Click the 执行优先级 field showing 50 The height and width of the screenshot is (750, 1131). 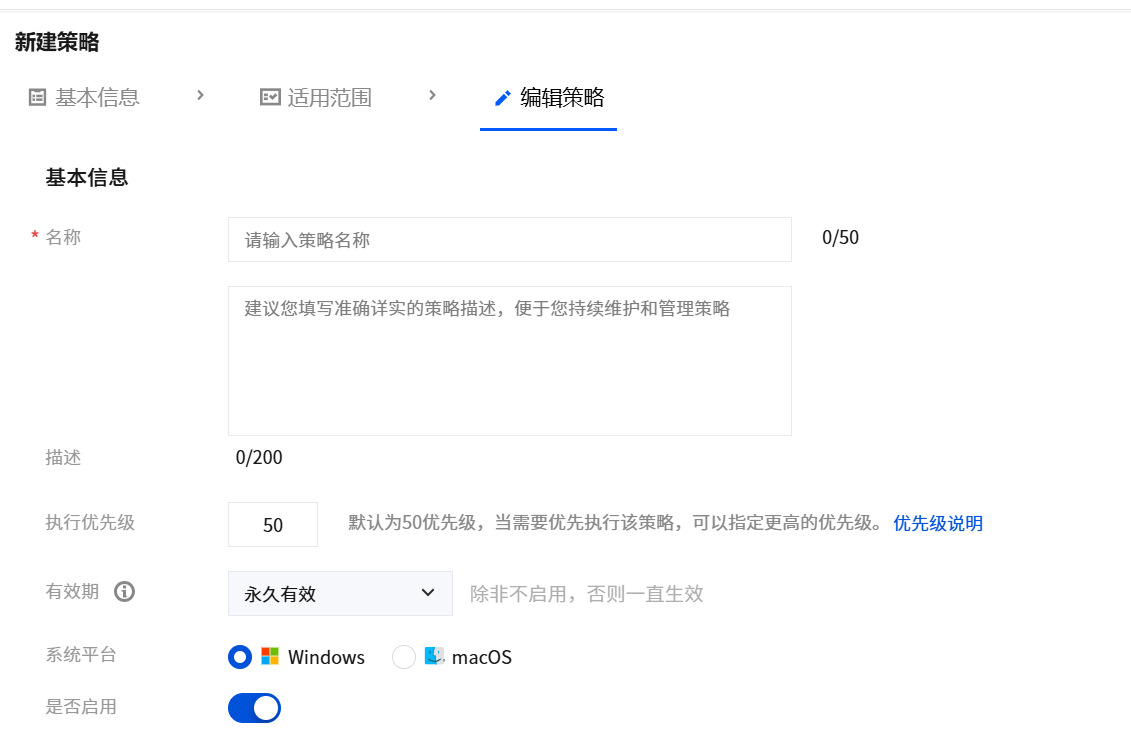point(273,524)
